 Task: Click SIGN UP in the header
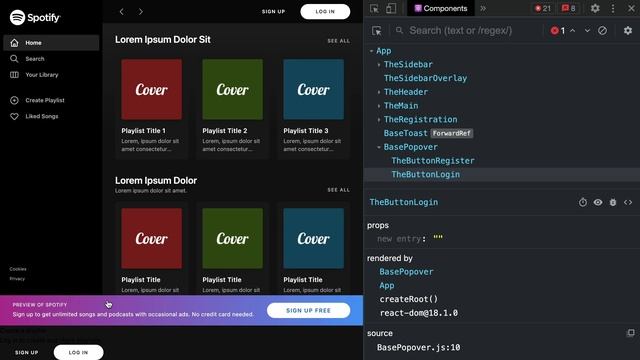[x=273, y=11]
